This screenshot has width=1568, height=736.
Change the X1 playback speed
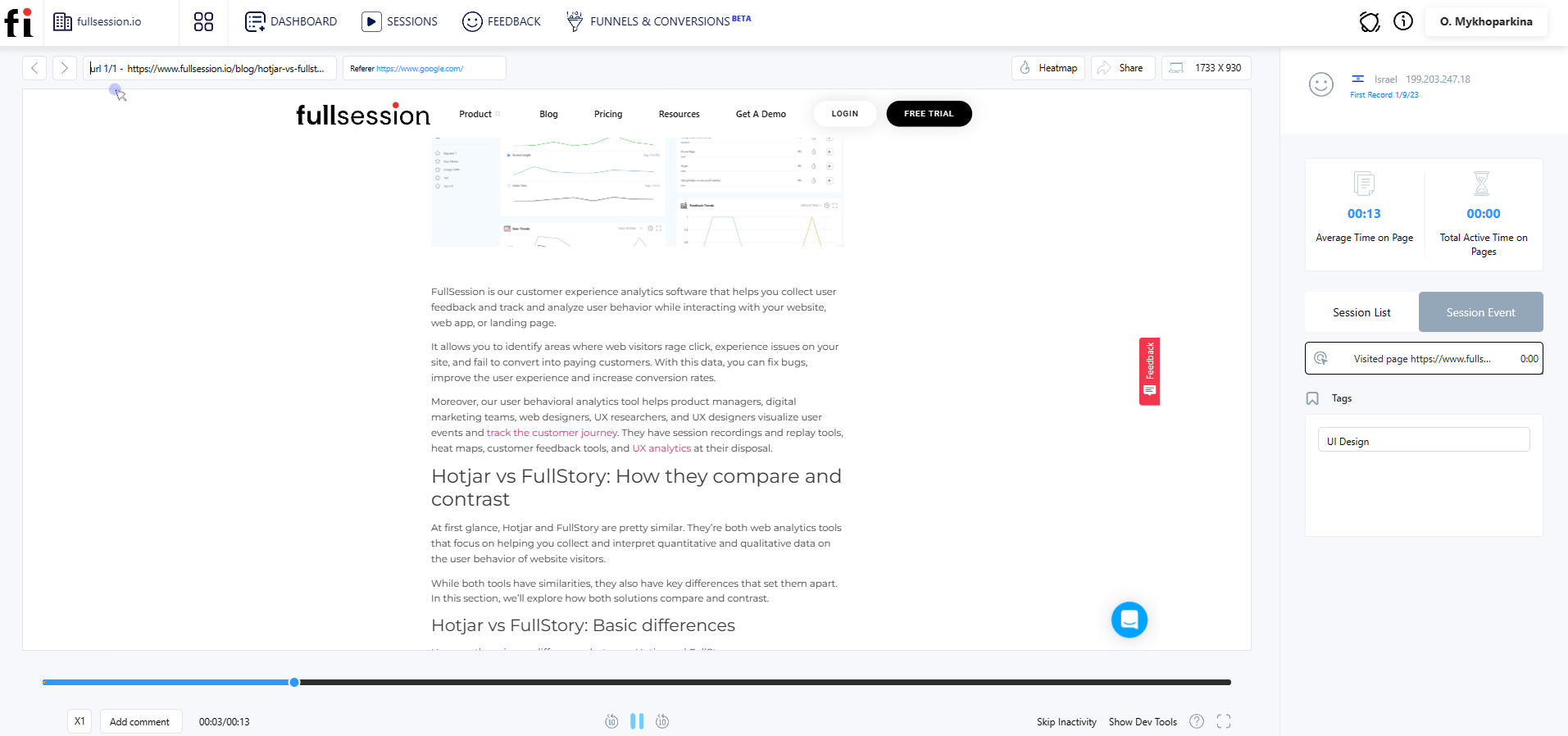tap(80, 721)
